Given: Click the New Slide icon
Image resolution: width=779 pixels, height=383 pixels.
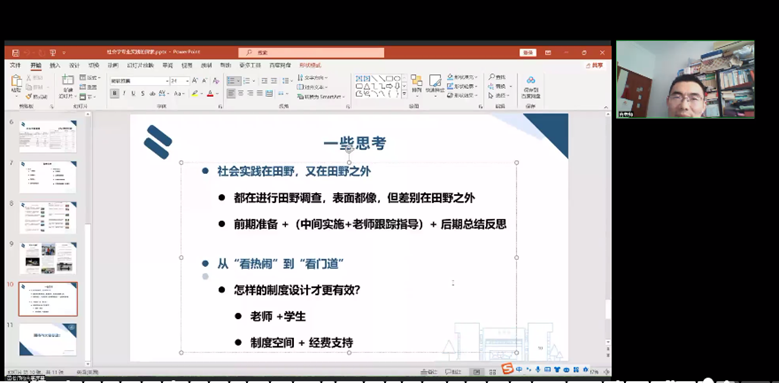Looking at the screenshot, I should pyautogui.click(x=68, y=81).
